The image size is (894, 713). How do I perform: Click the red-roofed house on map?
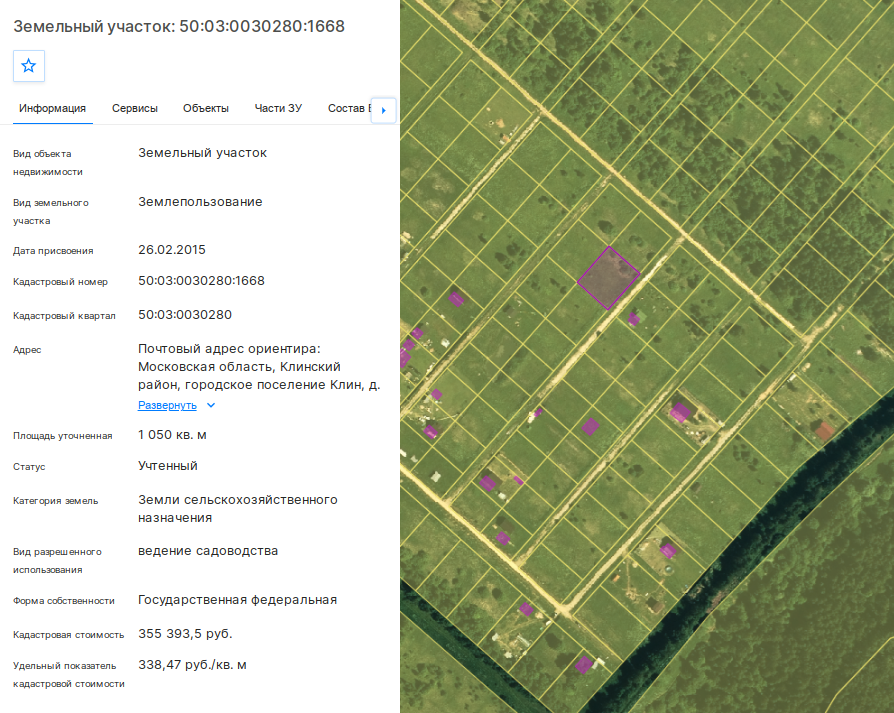[x=824, y=430]
